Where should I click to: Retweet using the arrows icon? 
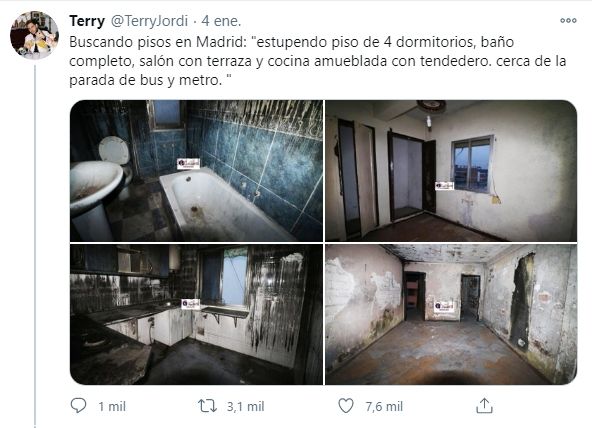[208, 406]
